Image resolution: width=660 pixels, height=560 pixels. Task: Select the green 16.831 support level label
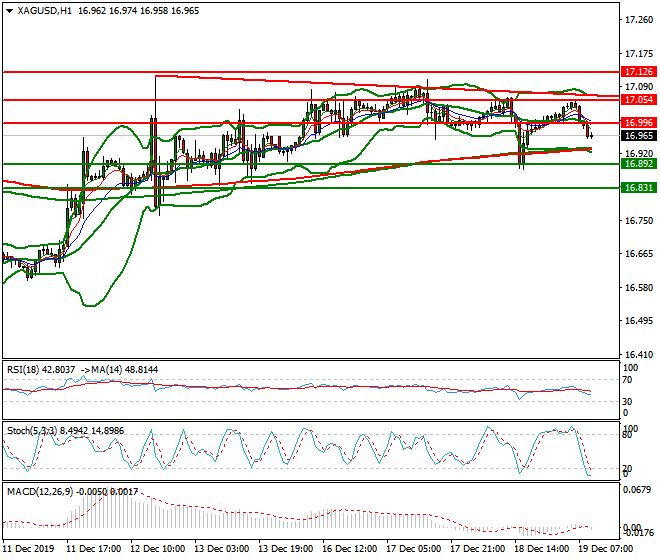coord(639,188)
